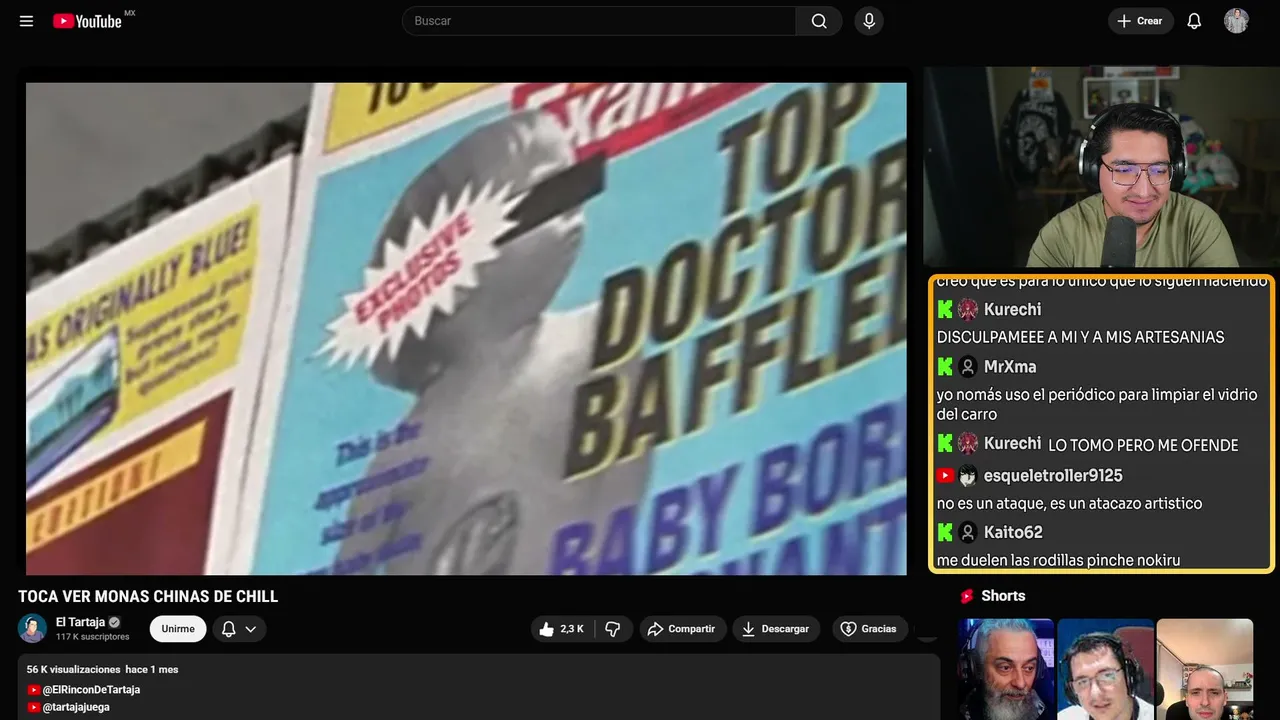Open the account avatar menu

point(1236,21)
